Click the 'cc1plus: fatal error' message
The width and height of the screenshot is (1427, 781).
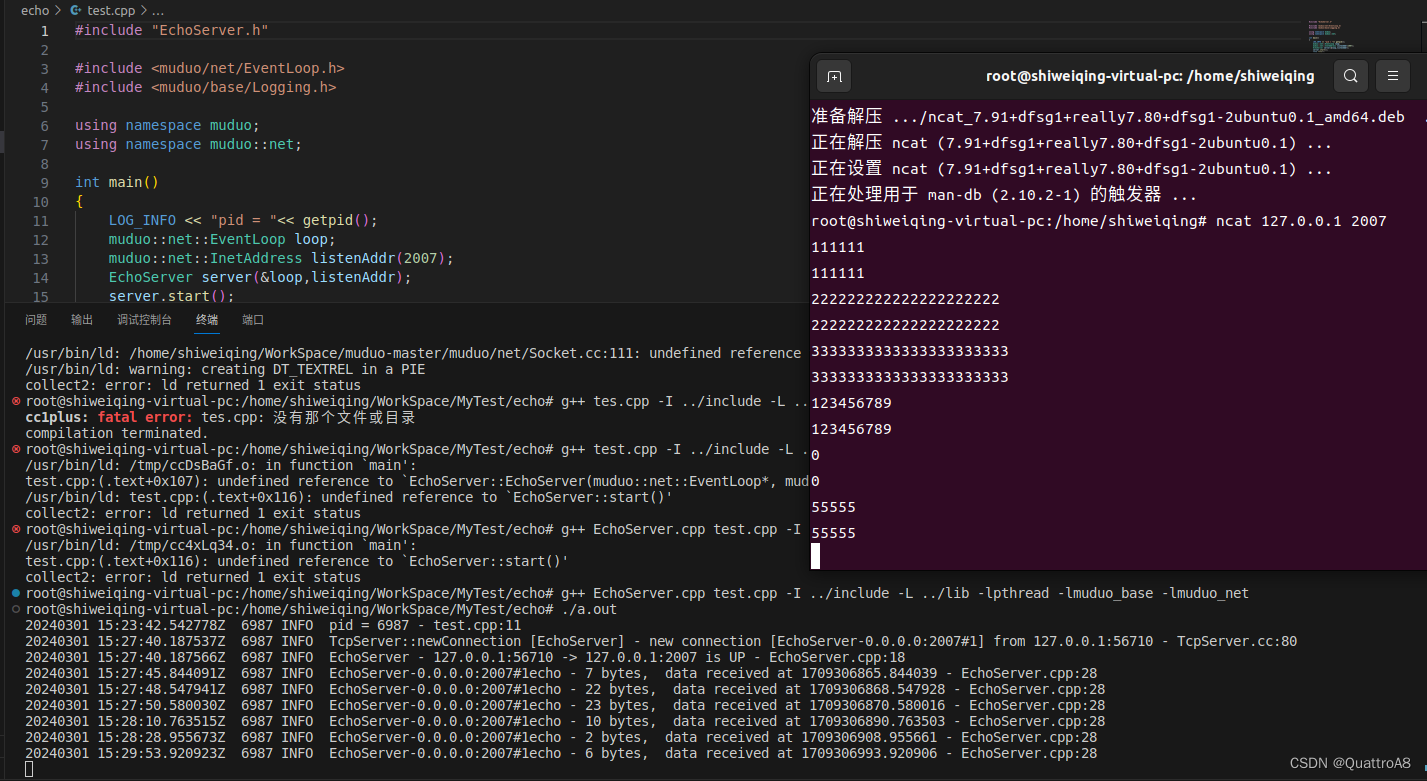[220, 417]
